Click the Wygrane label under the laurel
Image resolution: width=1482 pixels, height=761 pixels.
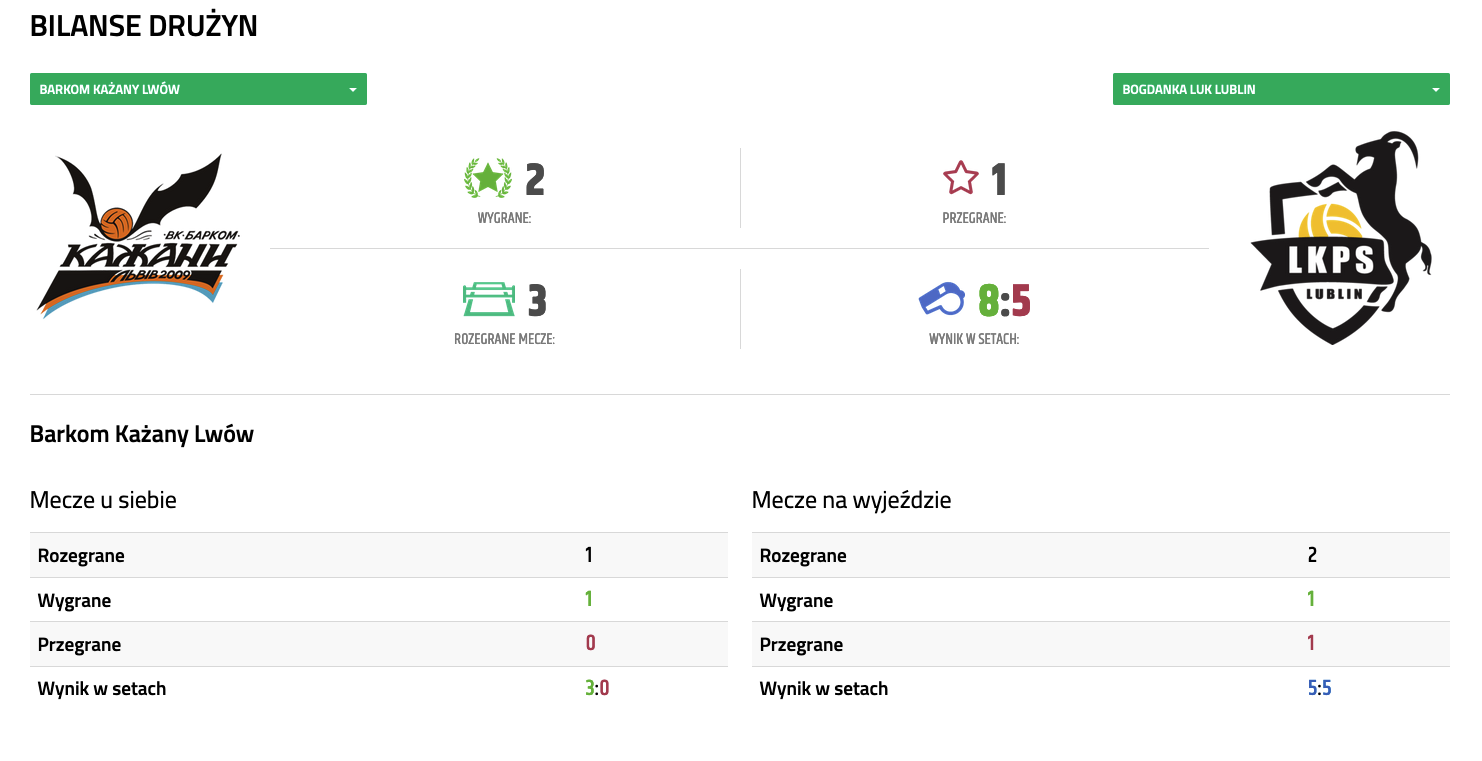(x=504, y=218)
